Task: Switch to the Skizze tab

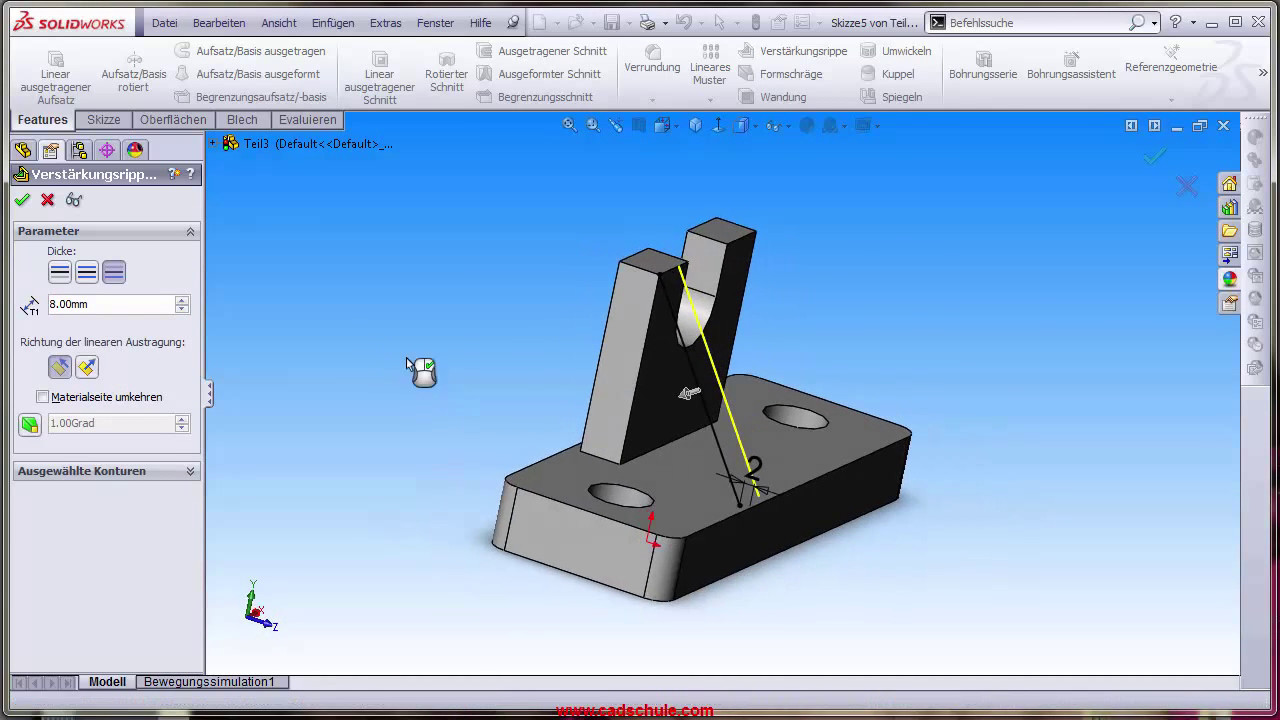Action: (104, 120)
